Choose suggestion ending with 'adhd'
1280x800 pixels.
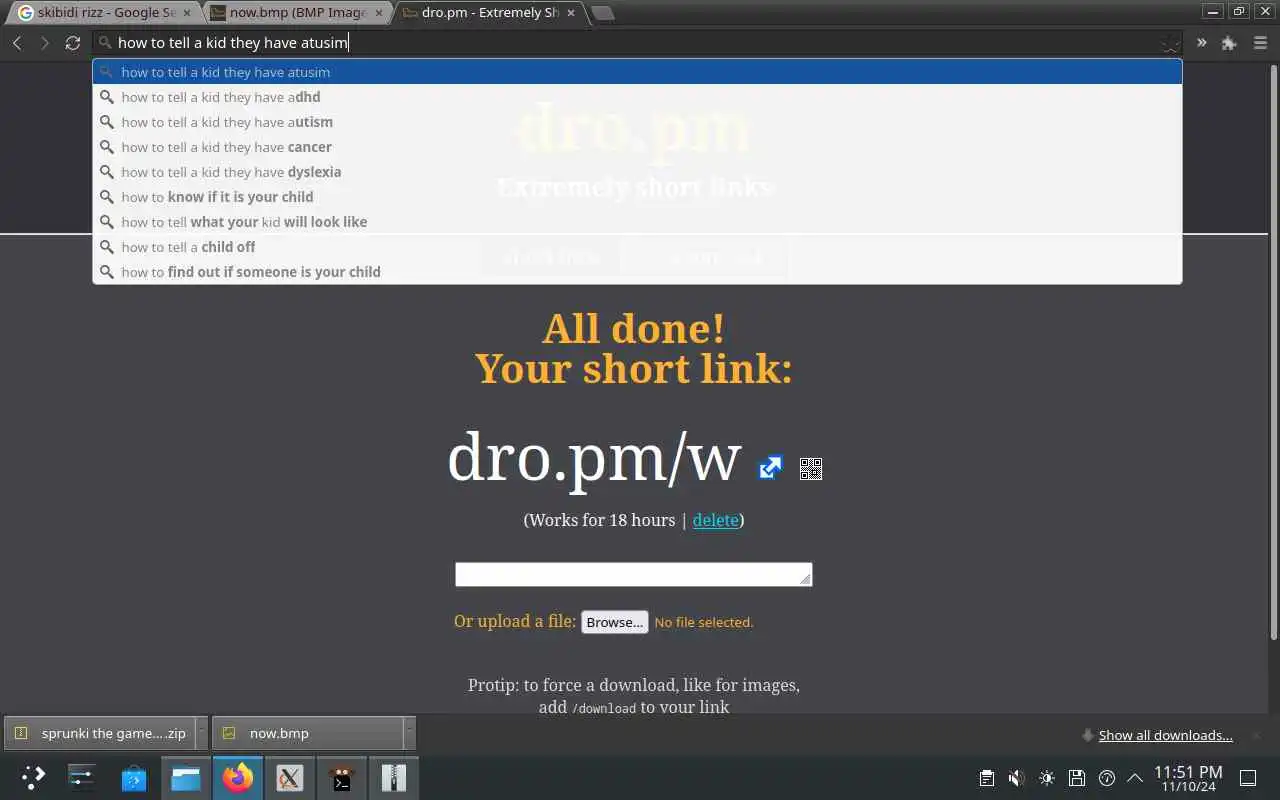637,97
